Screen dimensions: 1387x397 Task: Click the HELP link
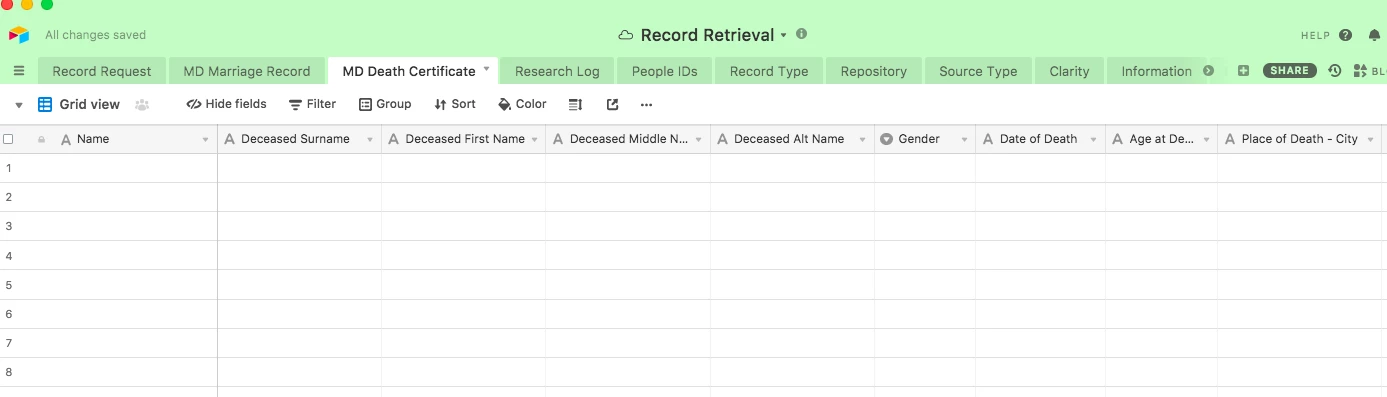[x=1315, y=35]
